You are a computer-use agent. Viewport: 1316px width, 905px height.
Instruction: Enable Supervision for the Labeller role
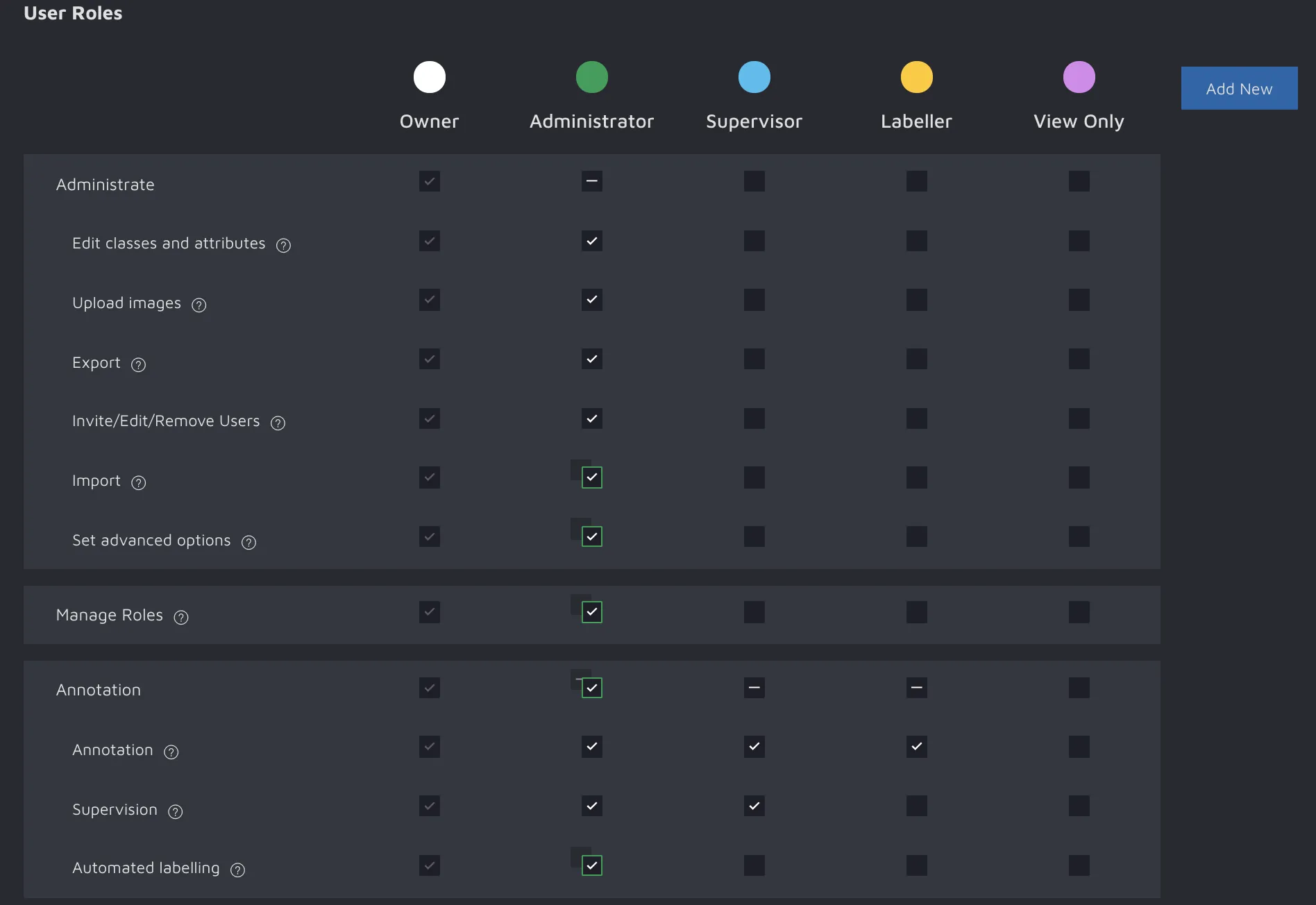916,806
